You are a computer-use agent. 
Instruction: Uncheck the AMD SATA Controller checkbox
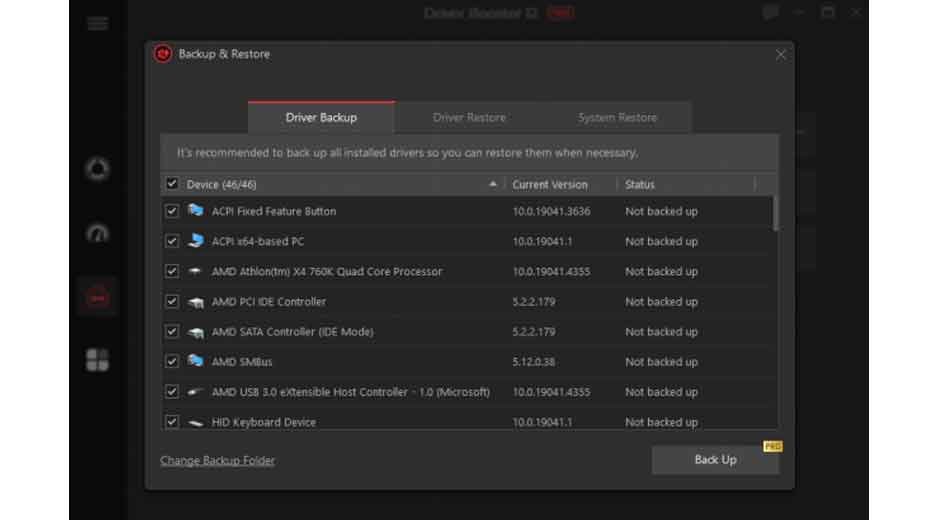(x=172, y=332)
